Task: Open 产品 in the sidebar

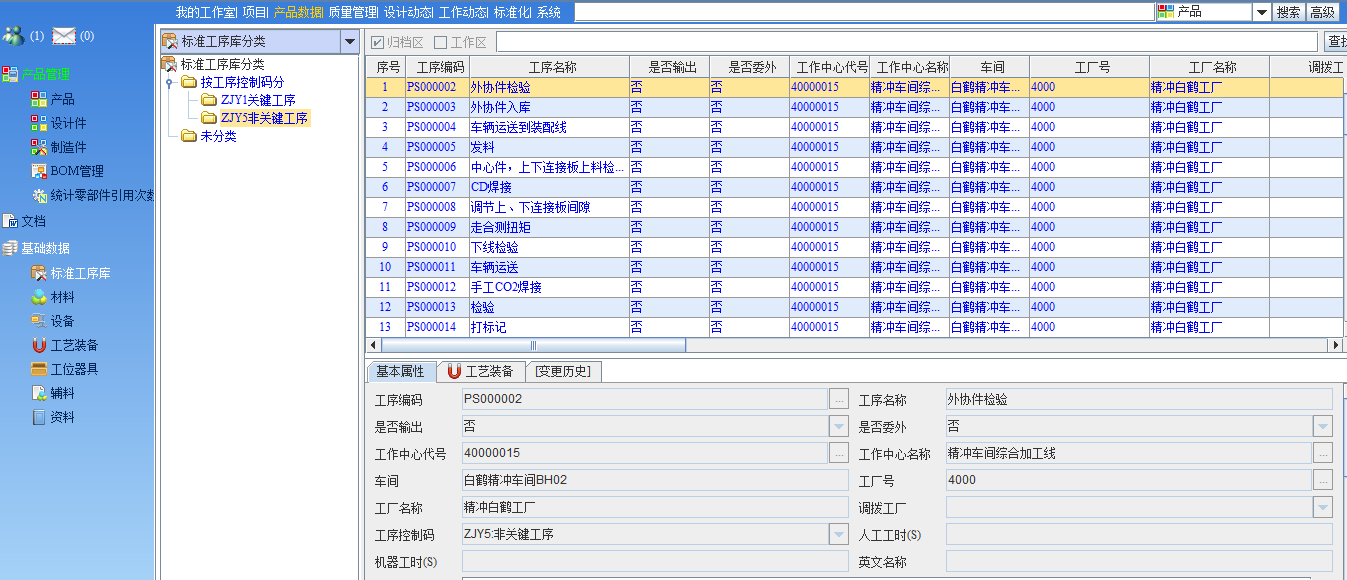Action: pos(62,99)
